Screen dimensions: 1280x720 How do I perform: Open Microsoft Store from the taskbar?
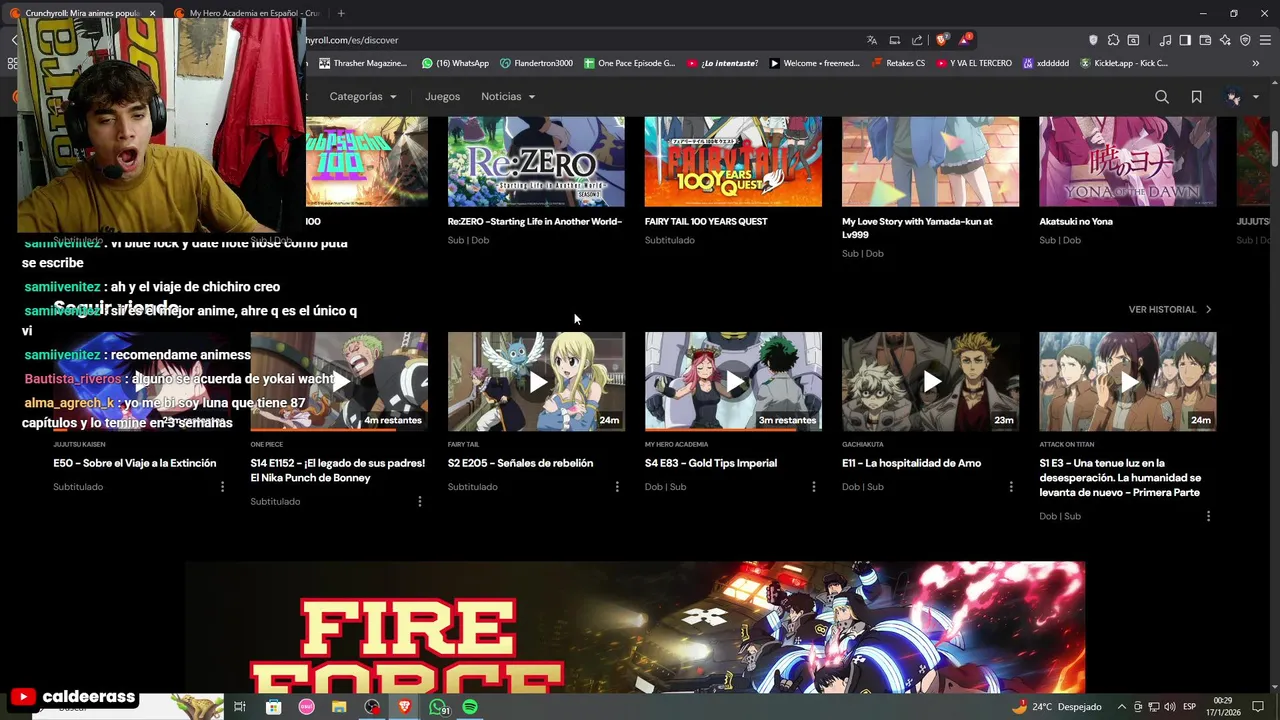coord(273,707)
